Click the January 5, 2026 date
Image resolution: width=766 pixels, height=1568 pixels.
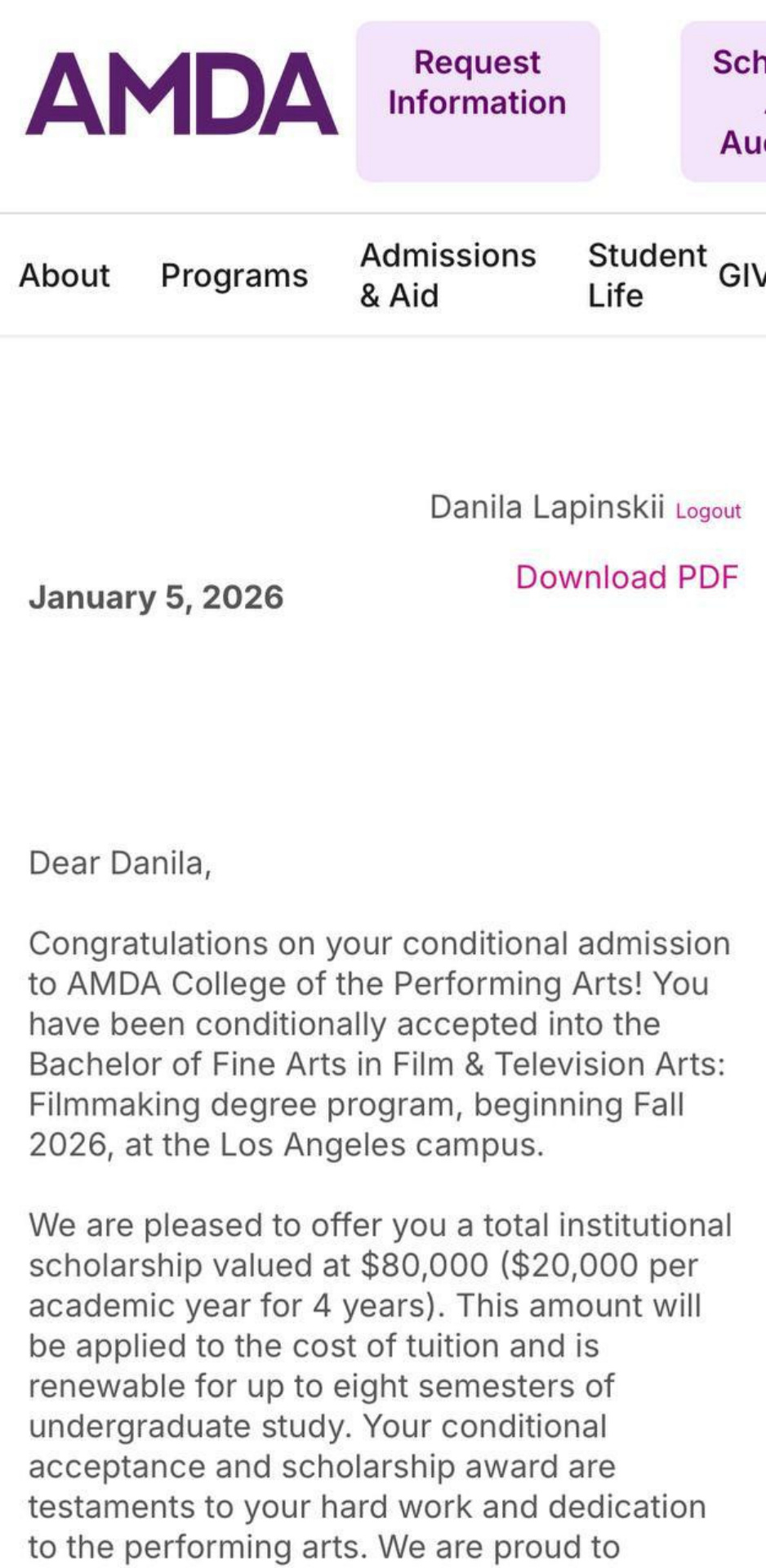[156, 597]
